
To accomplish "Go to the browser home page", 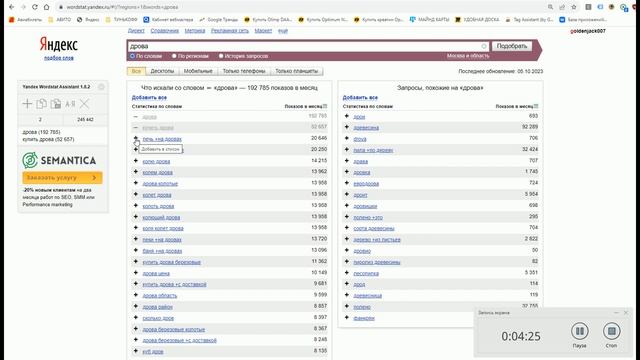I will pyautogui.click(x=47, y=7).
